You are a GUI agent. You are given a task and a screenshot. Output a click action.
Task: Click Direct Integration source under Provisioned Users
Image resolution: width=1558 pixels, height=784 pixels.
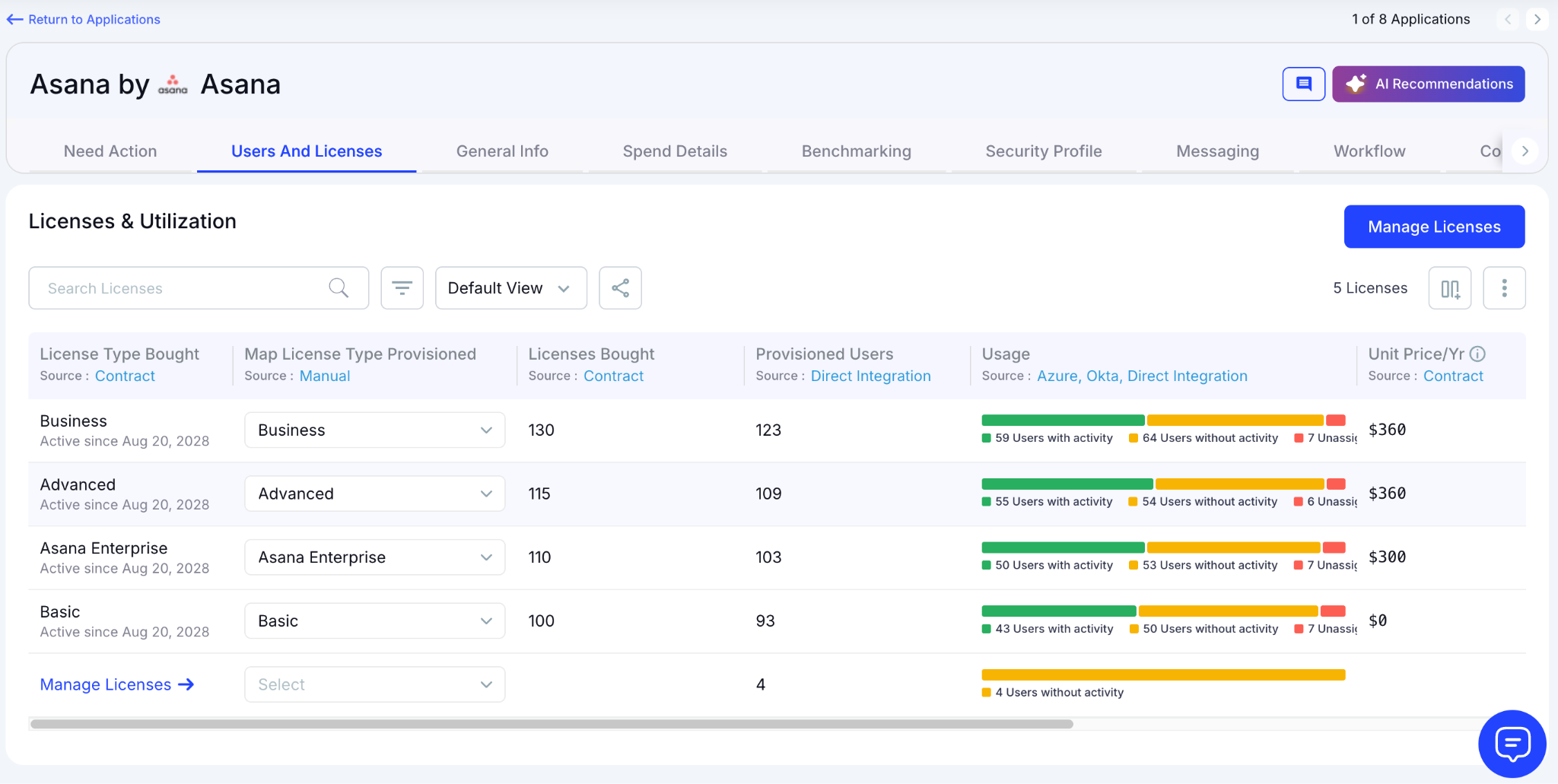click(870, 376)
